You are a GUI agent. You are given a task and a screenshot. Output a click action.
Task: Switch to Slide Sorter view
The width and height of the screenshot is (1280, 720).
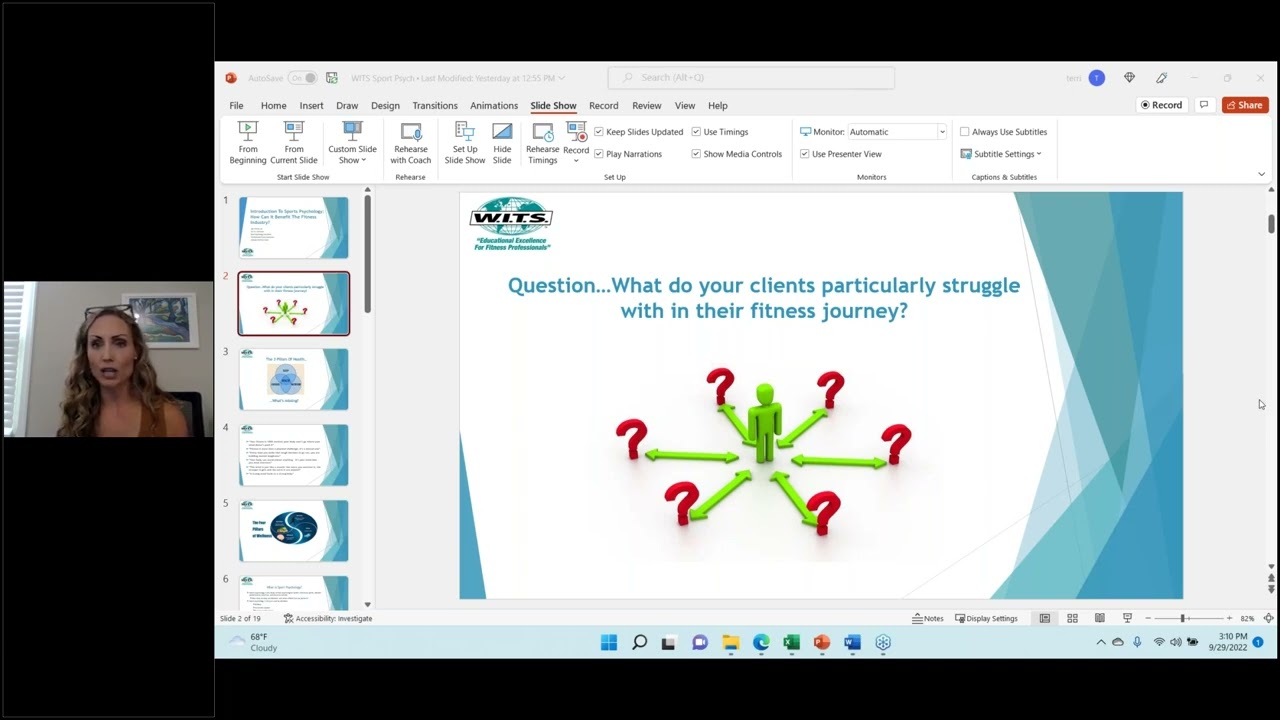coord(1072,618)
